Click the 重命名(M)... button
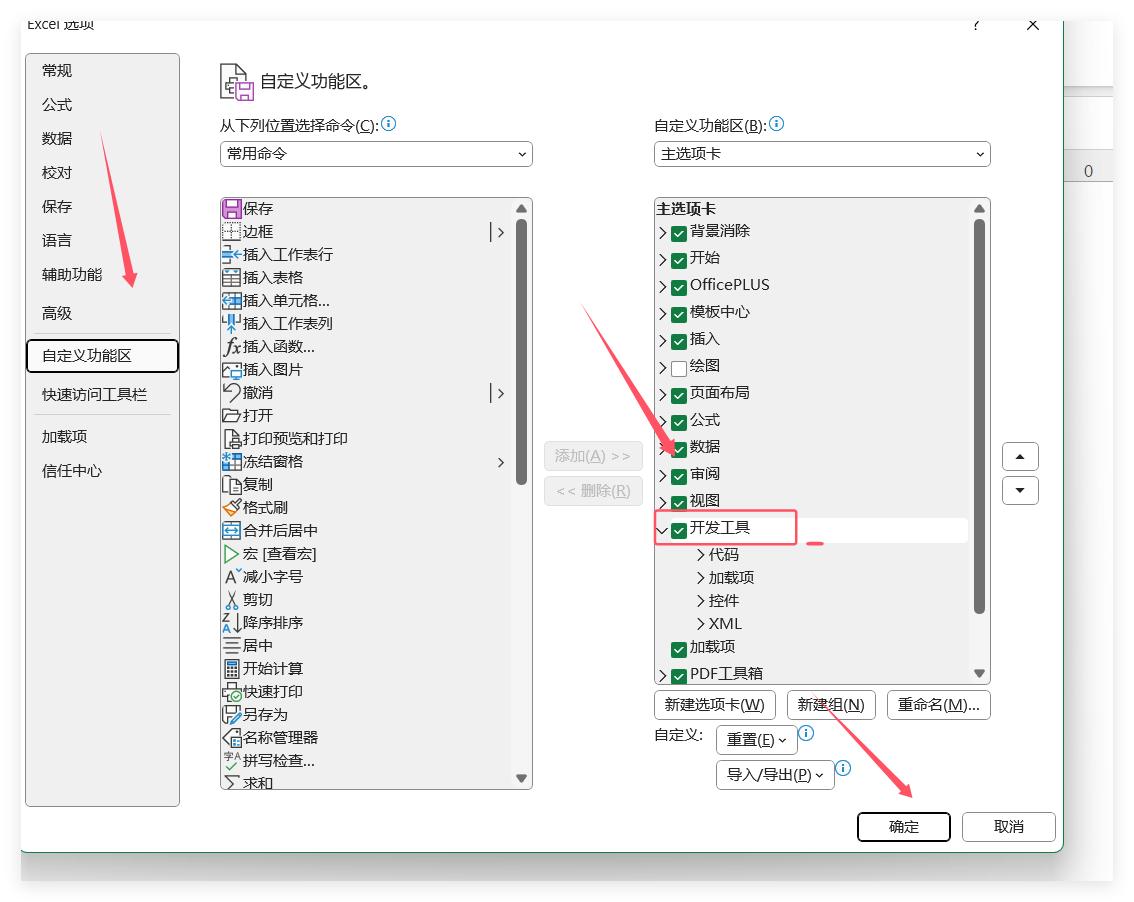This screenshot has height=902, width=1134. click(939, 705)
